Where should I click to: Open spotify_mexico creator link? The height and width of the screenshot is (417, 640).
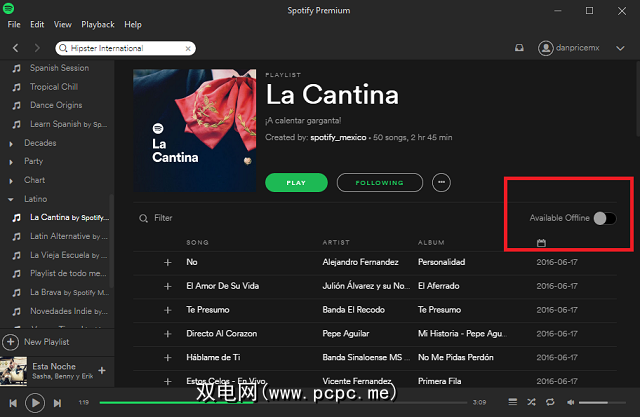click(338, 138)
